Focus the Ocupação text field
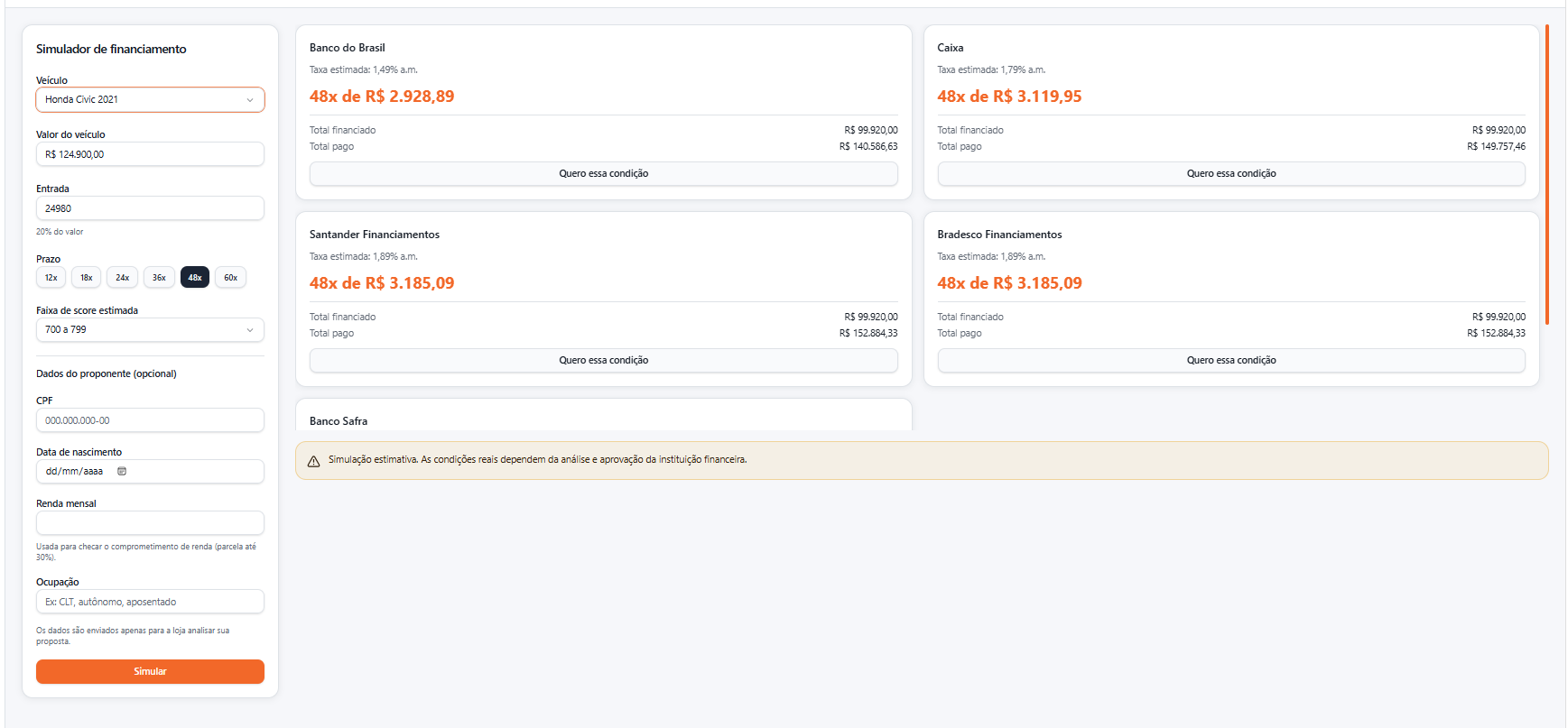This screenshot has width=1568, height=728. coord(150,602)
